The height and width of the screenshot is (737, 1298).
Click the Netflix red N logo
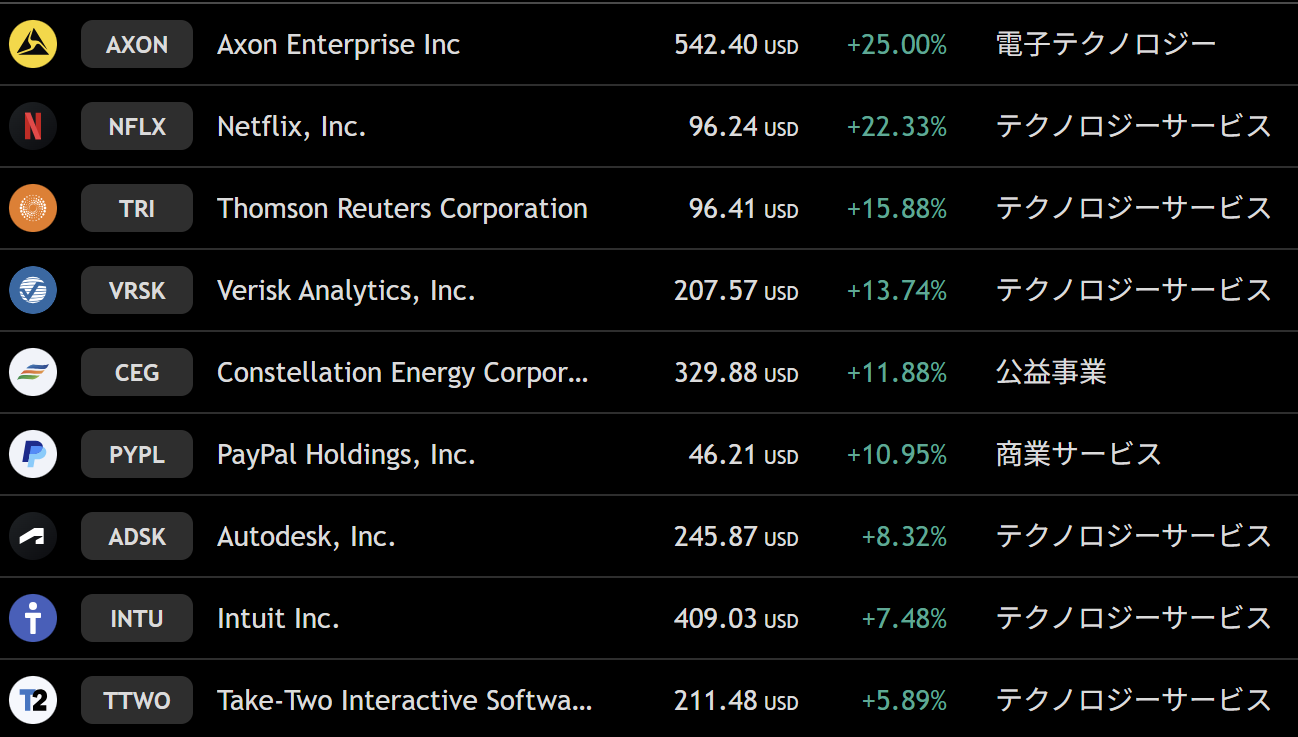tap(33, 127)
